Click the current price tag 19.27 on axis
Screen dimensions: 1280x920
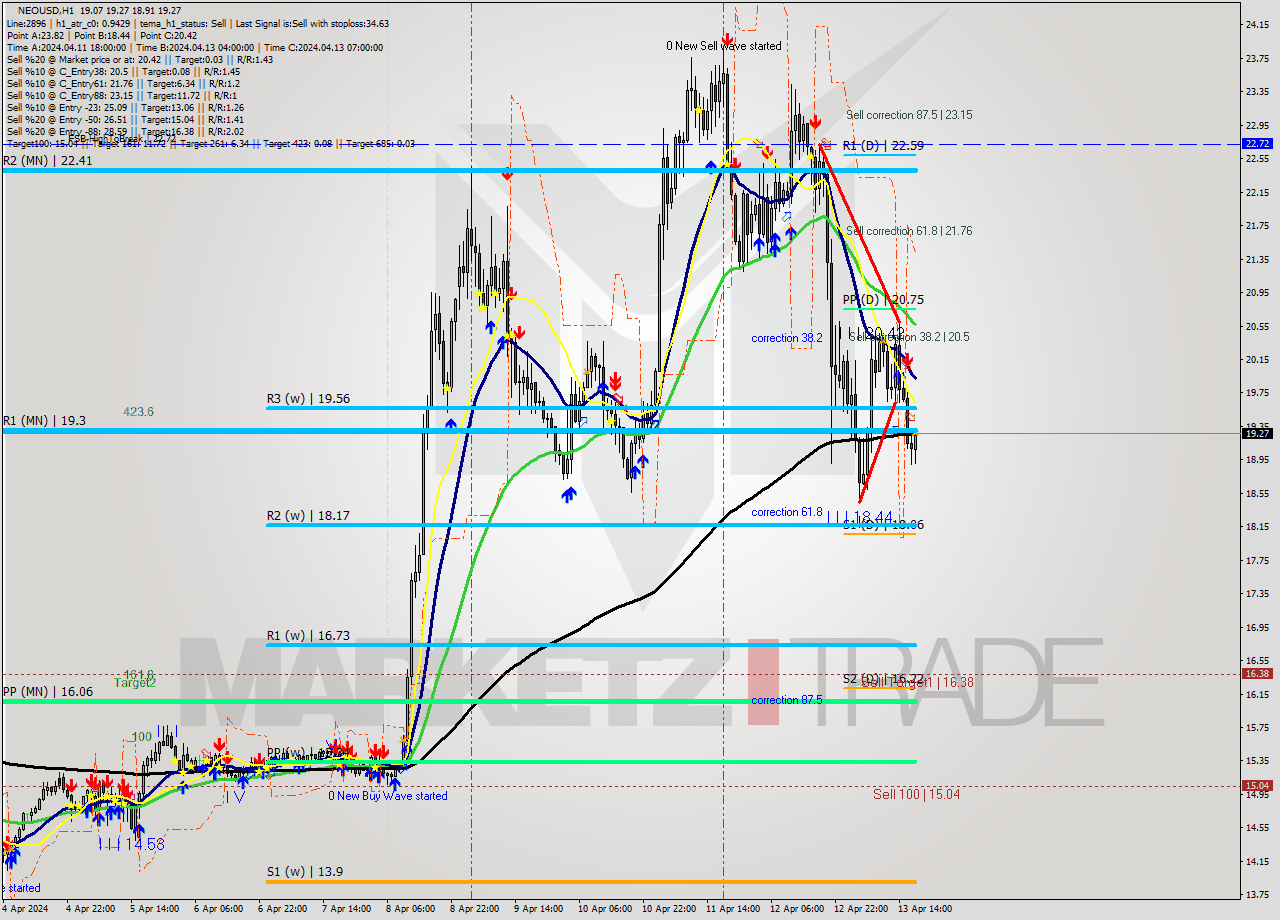coord(1257,433)
